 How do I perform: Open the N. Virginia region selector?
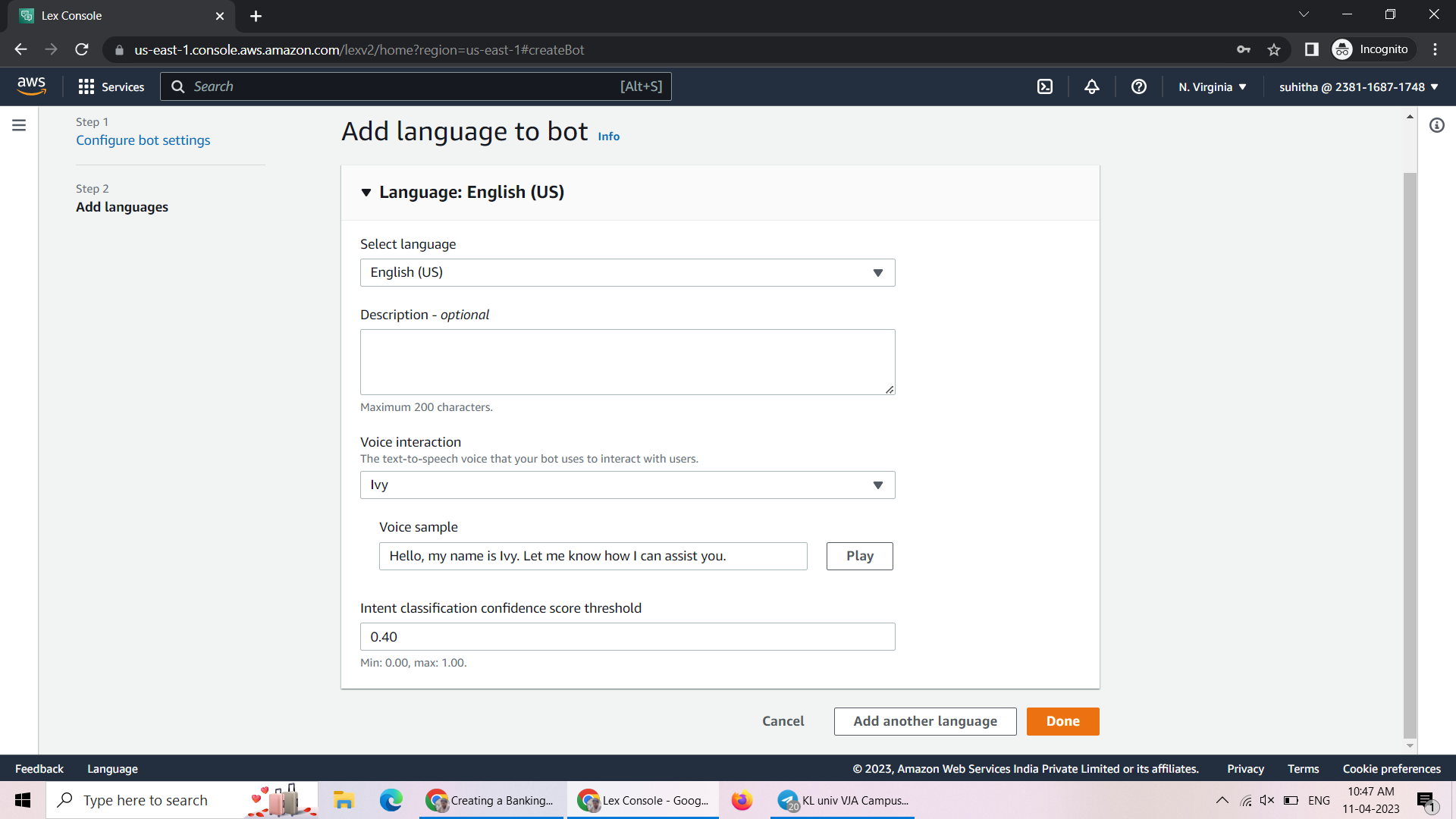point(1211,86)
